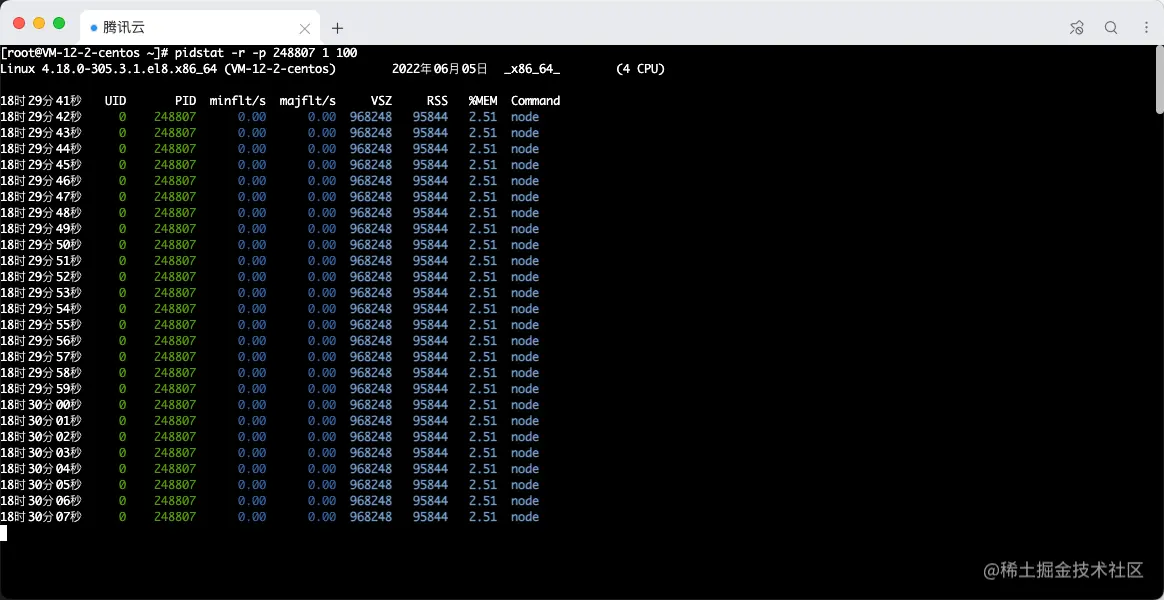The height and width of the screenshot is (600, 1164).
Task: Click the VSZ column header
Action: pyautogui.click(x=382, y=100)
